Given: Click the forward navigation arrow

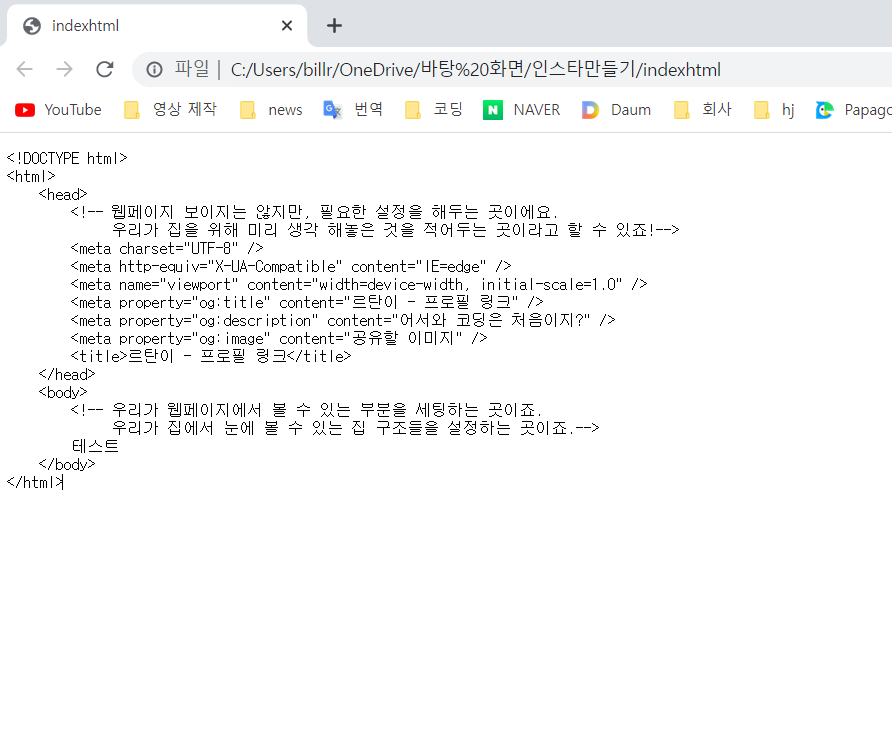Looking at the screenshot, I should click(x=64, y=69).
